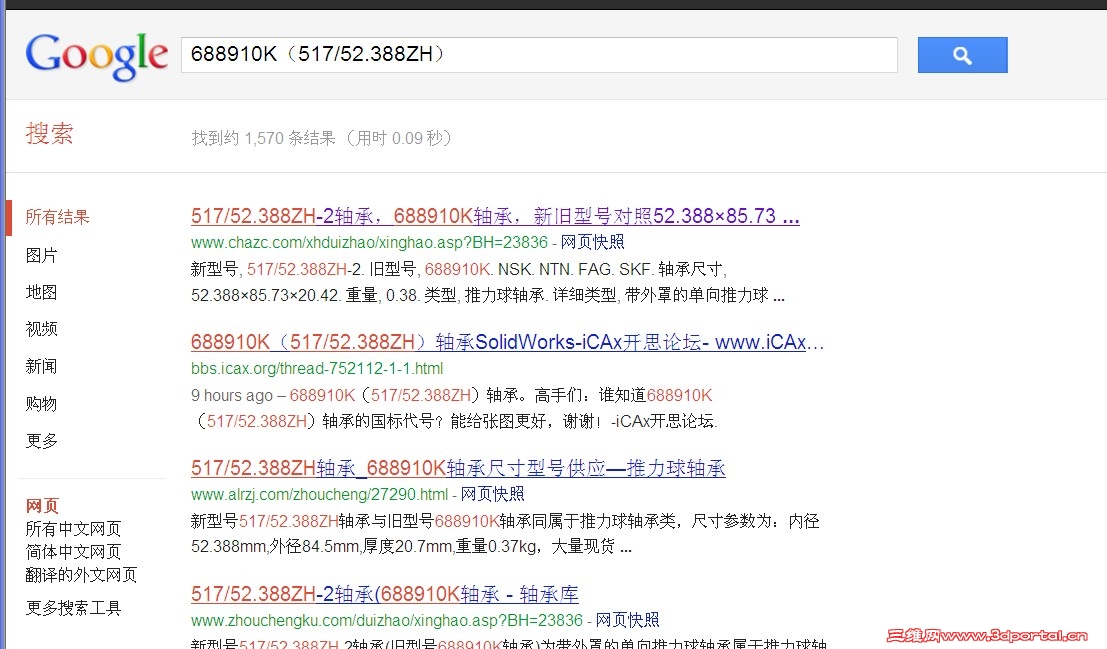Expand 更多搜索工具 options
This screenshot has height=649, width=1107.
pos(73,607)
